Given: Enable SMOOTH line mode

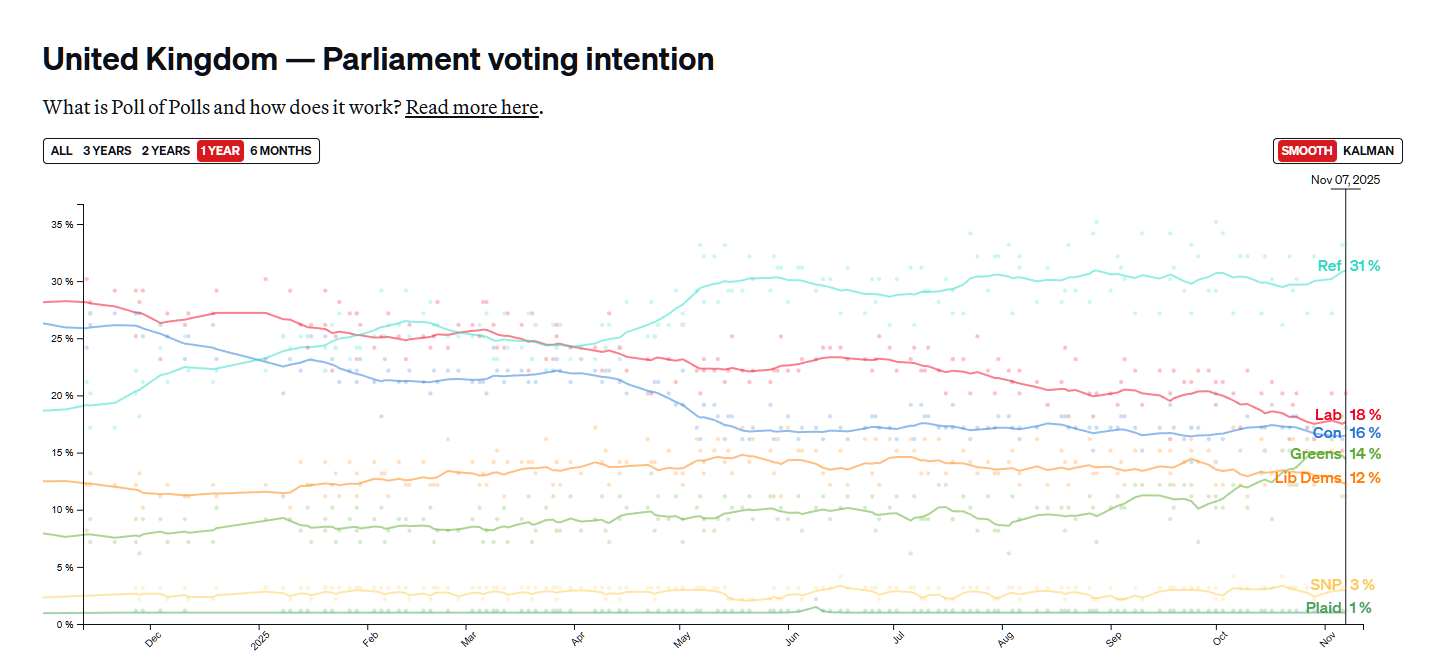Looking at the screenshot, I should 1307,151.
